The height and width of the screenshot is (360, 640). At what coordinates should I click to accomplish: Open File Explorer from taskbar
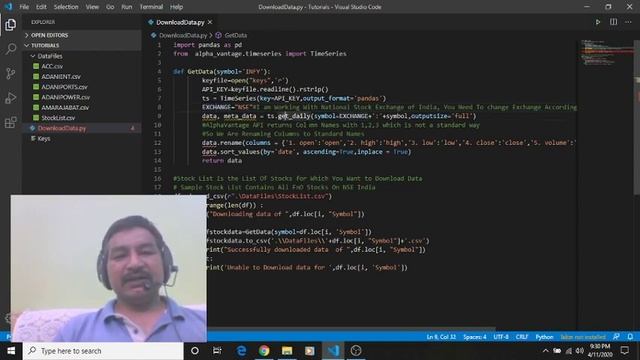[287, 351]
